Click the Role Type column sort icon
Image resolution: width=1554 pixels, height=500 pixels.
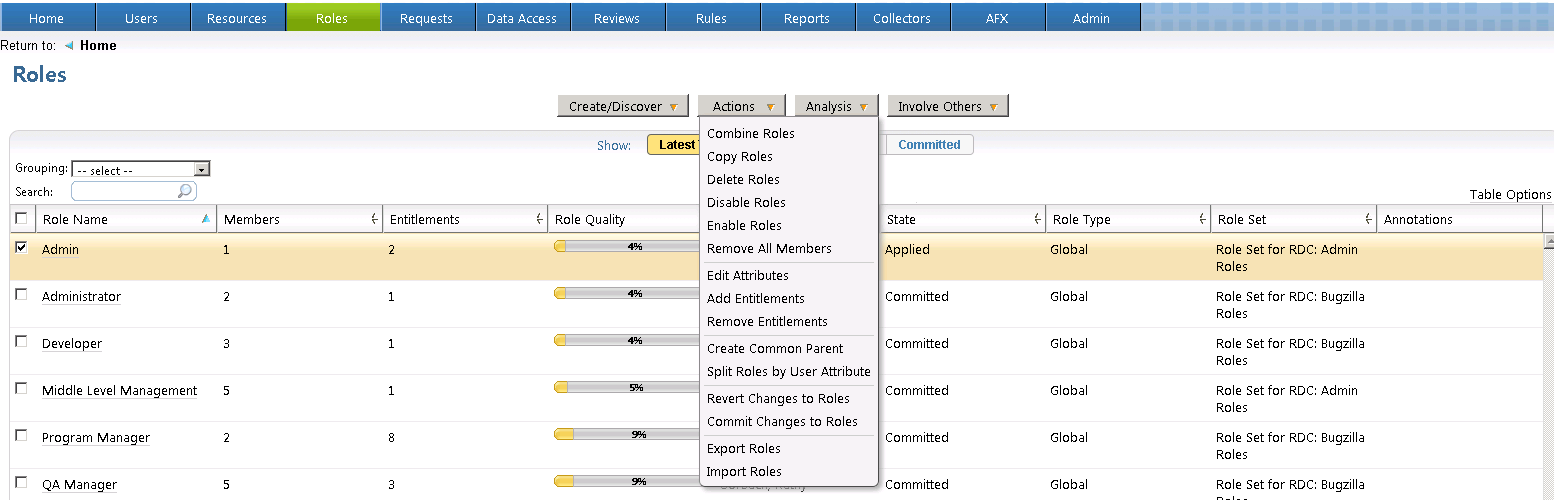click(1202, 220)
